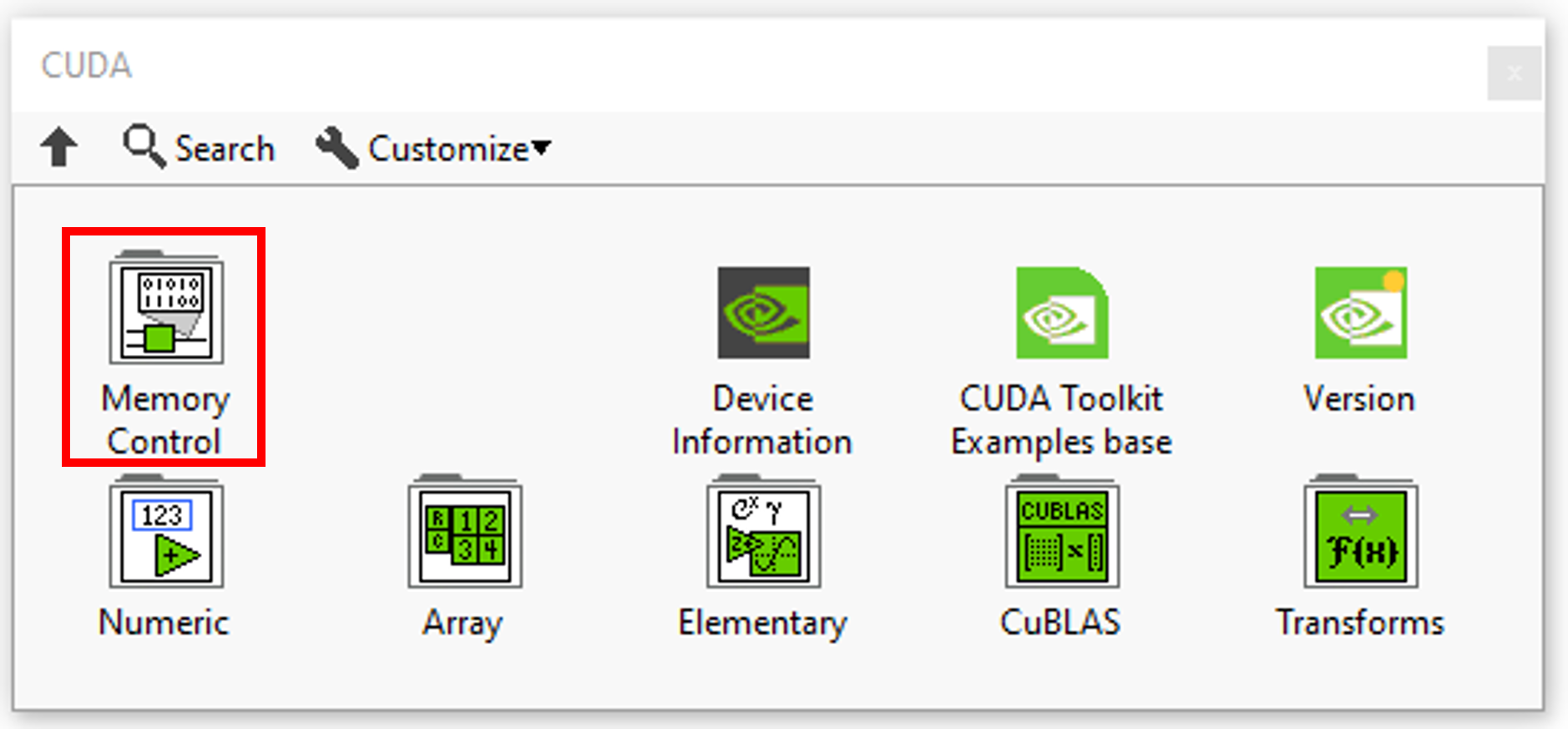The width and height of the screenshot is (1568, 729).
Task: Click the Search magnifying glass icon
Action: (x=144, y=147)
